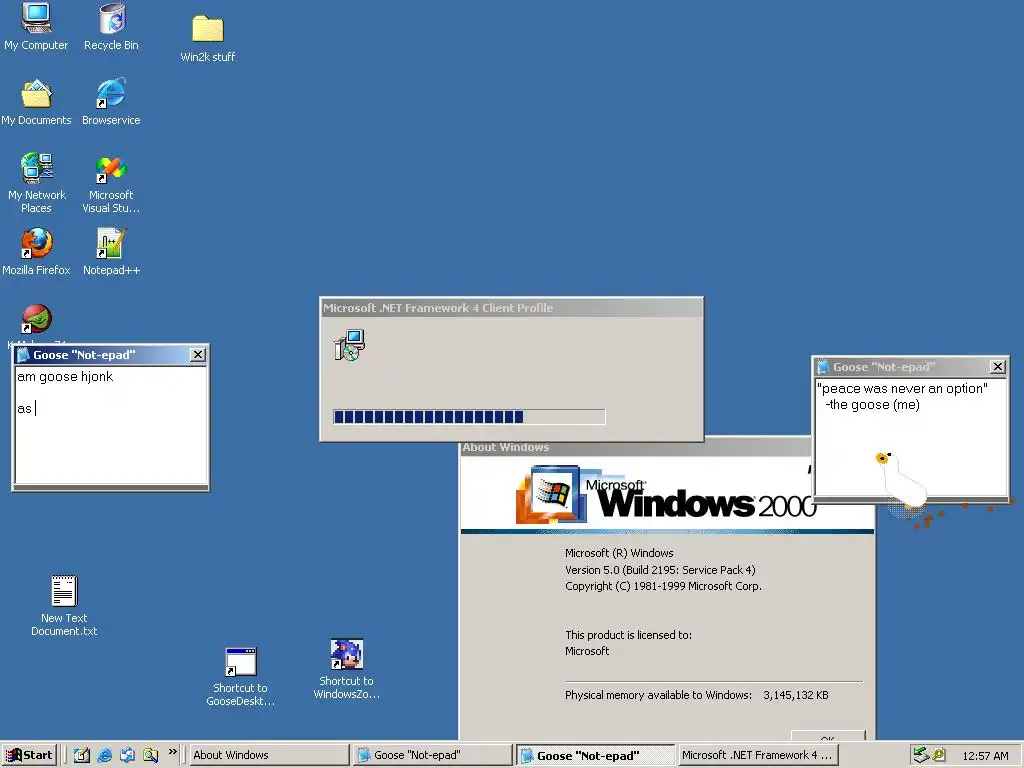
Task: Click the .NET Framework installation progress bar
Action: (x=469, y=417)
